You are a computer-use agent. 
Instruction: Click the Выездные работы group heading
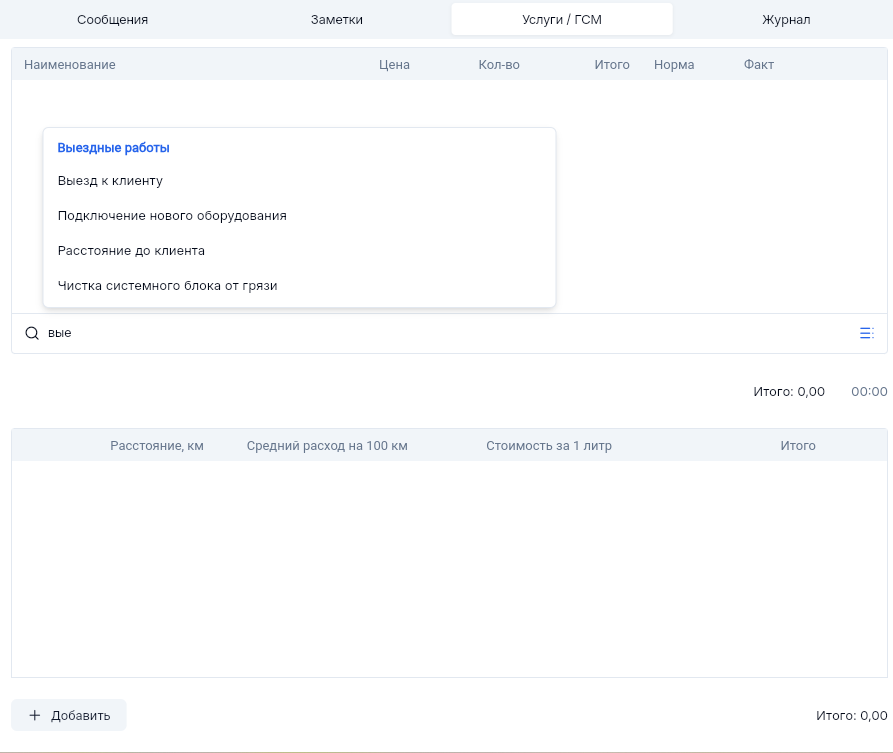click(113, 147)
